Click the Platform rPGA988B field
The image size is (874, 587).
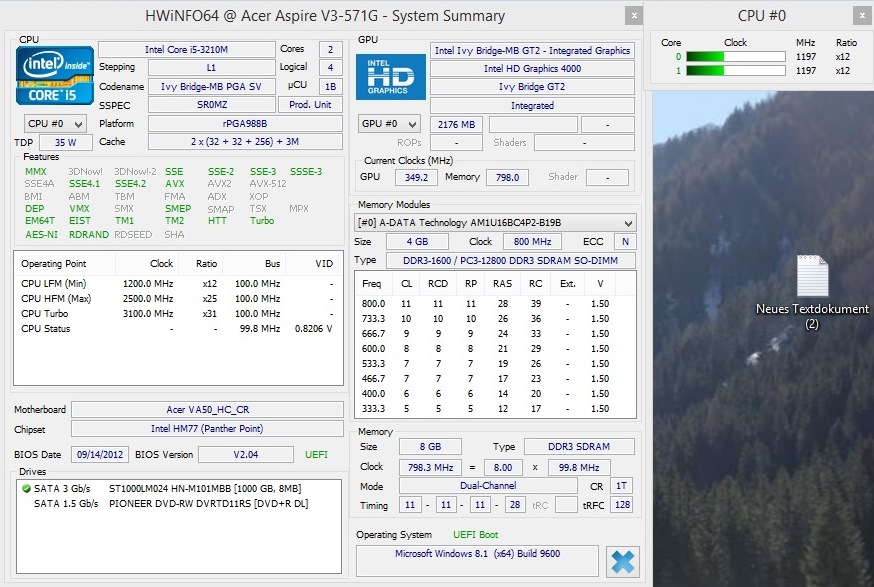click(245, 124)
